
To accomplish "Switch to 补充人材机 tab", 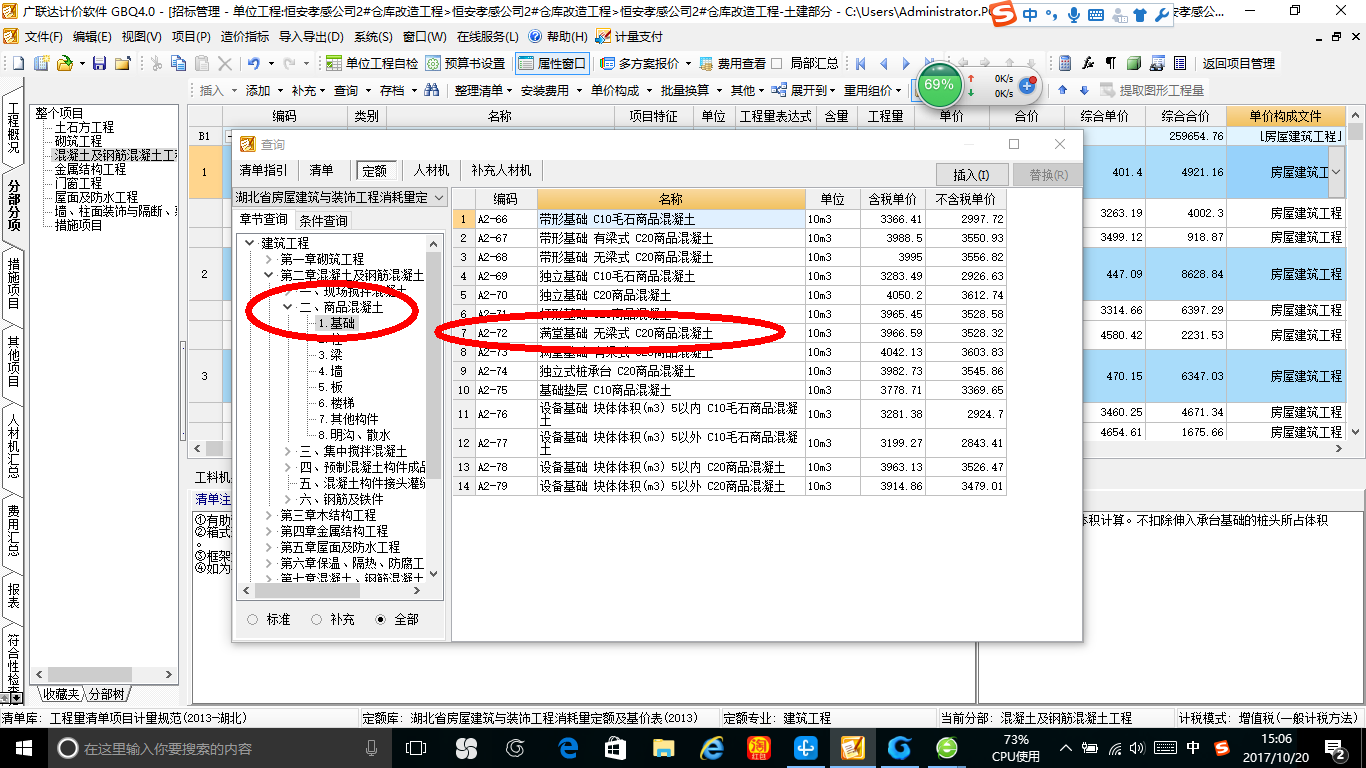I will tap(501, 170).
